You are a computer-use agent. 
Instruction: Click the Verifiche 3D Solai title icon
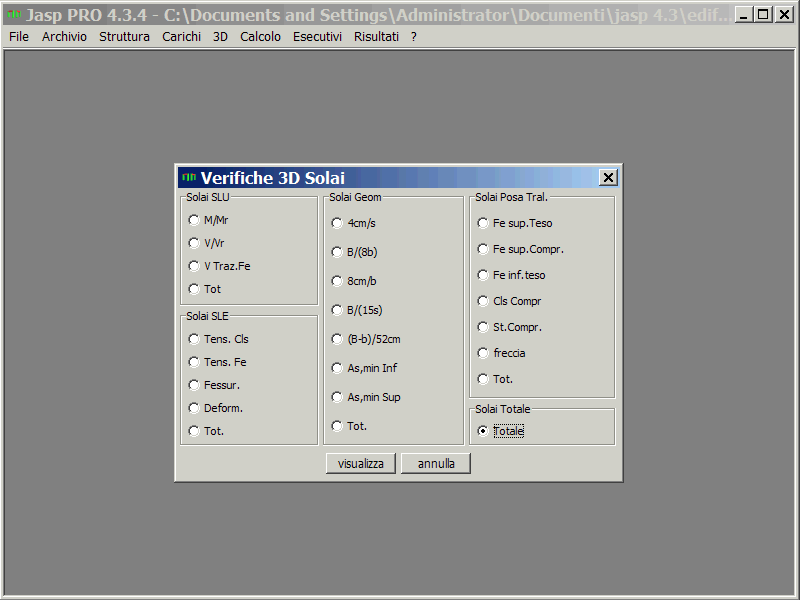(x=188, y=177)
